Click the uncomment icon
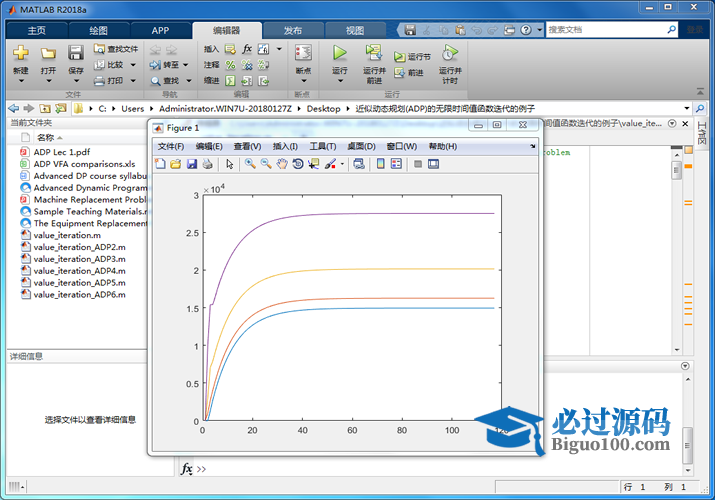Image resolution: width=715 pixels, height=500 pixels. [x=247, y=65]
